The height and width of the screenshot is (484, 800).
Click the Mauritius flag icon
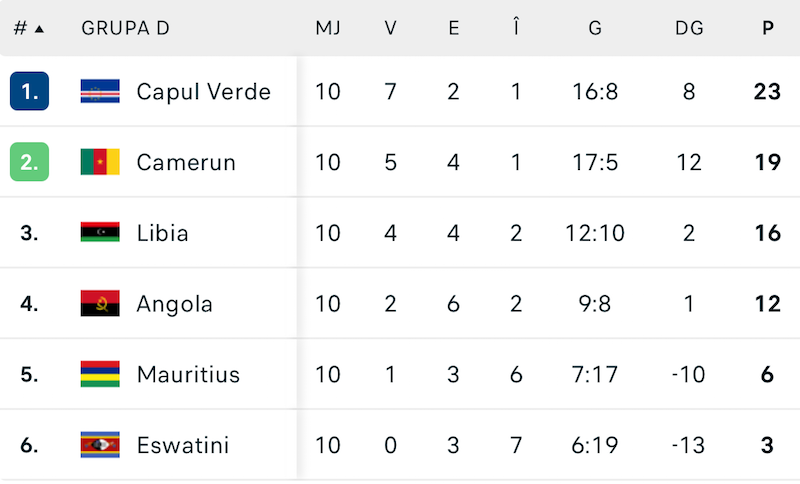[100, 375]
